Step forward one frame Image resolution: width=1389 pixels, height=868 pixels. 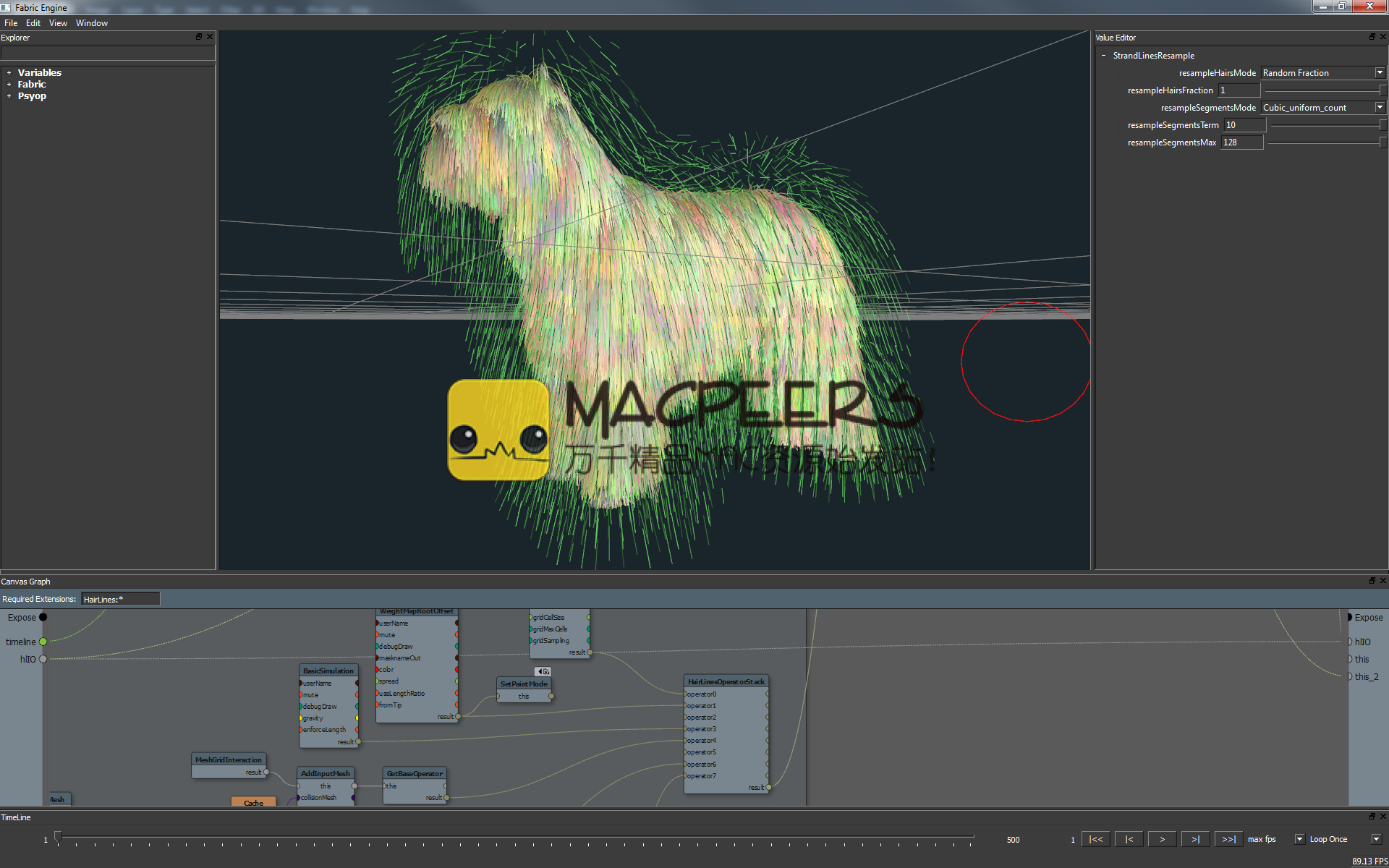[x=1195, y=839]
